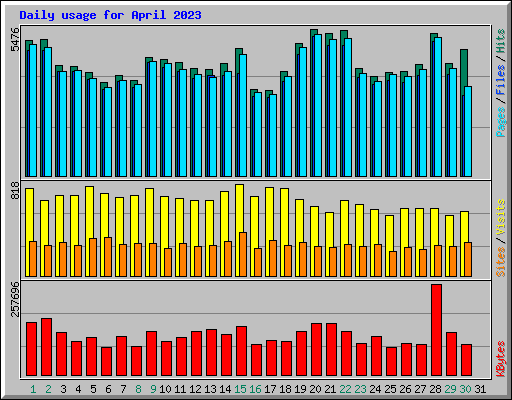Click the day 5 label on the x-axis
Screen dimensions: 512x400
pyautogui.click(x=93, y=389)
